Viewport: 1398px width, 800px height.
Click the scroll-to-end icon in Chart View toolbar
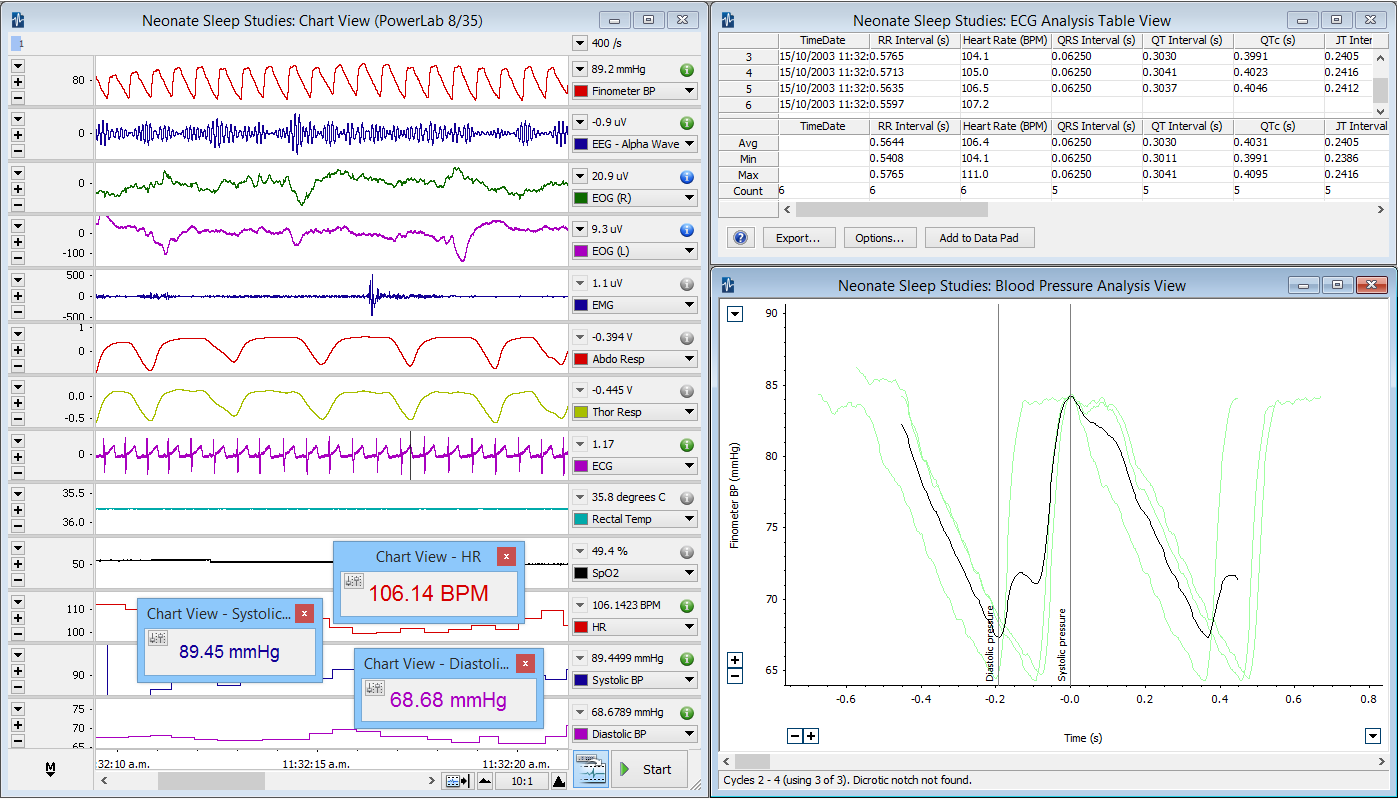pos(456,780)
